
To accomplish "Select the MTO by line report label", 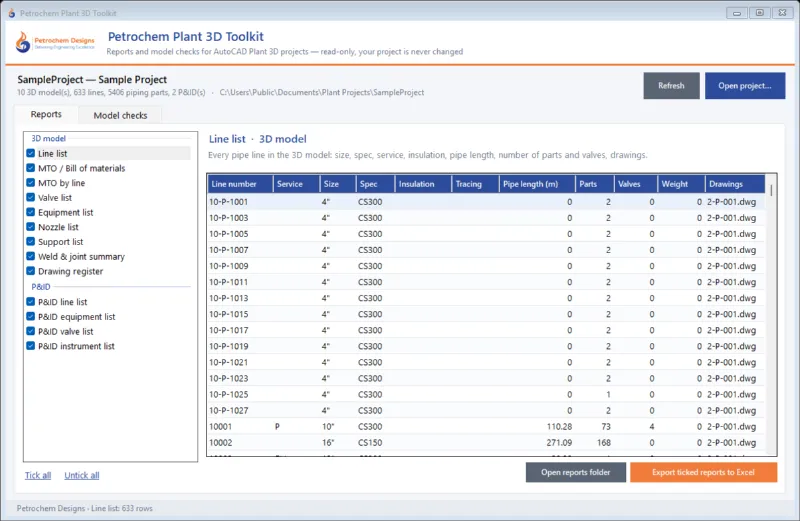I will click(61, 183).
